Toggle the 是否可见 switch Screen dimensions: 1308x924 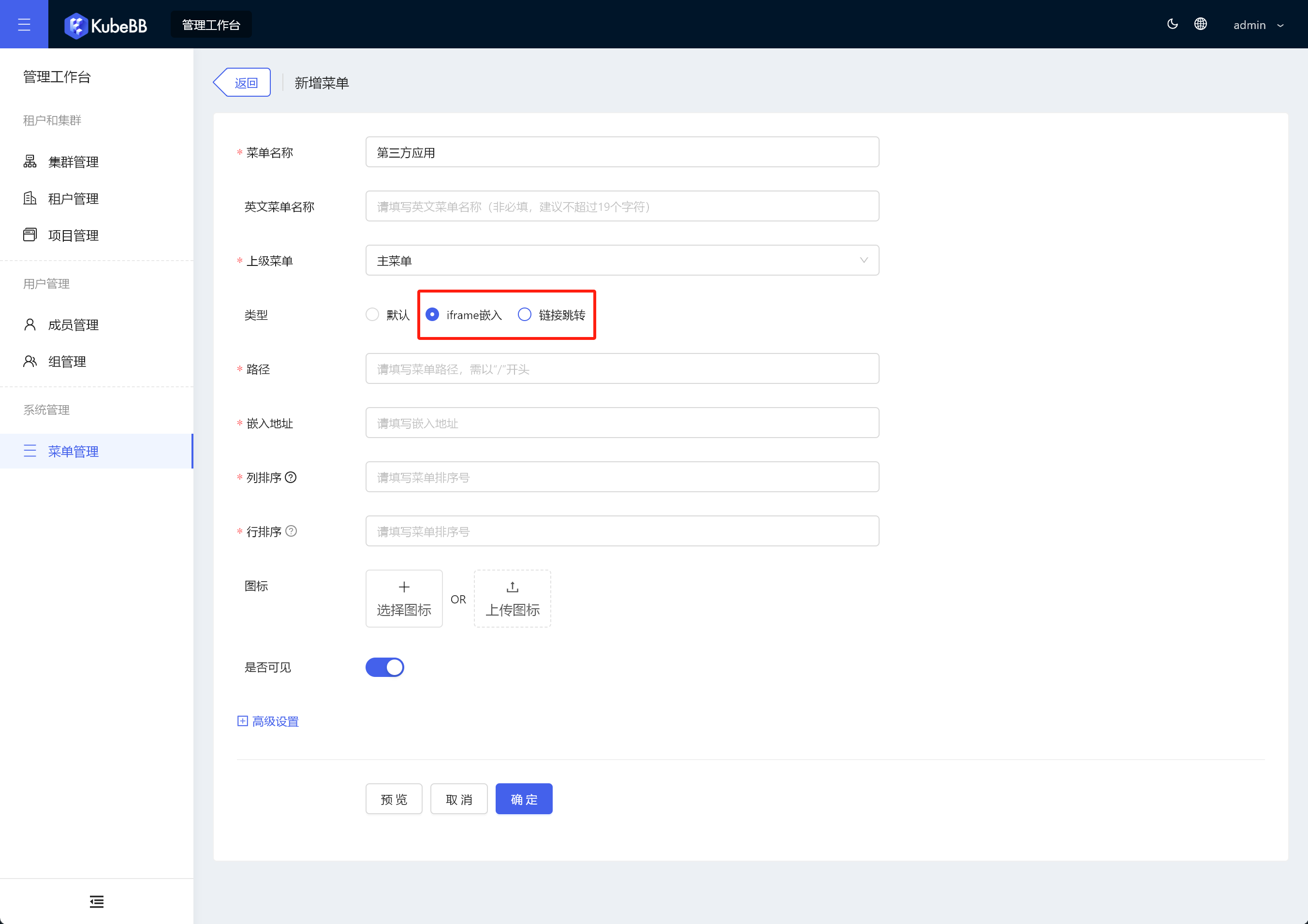point(384,667)
